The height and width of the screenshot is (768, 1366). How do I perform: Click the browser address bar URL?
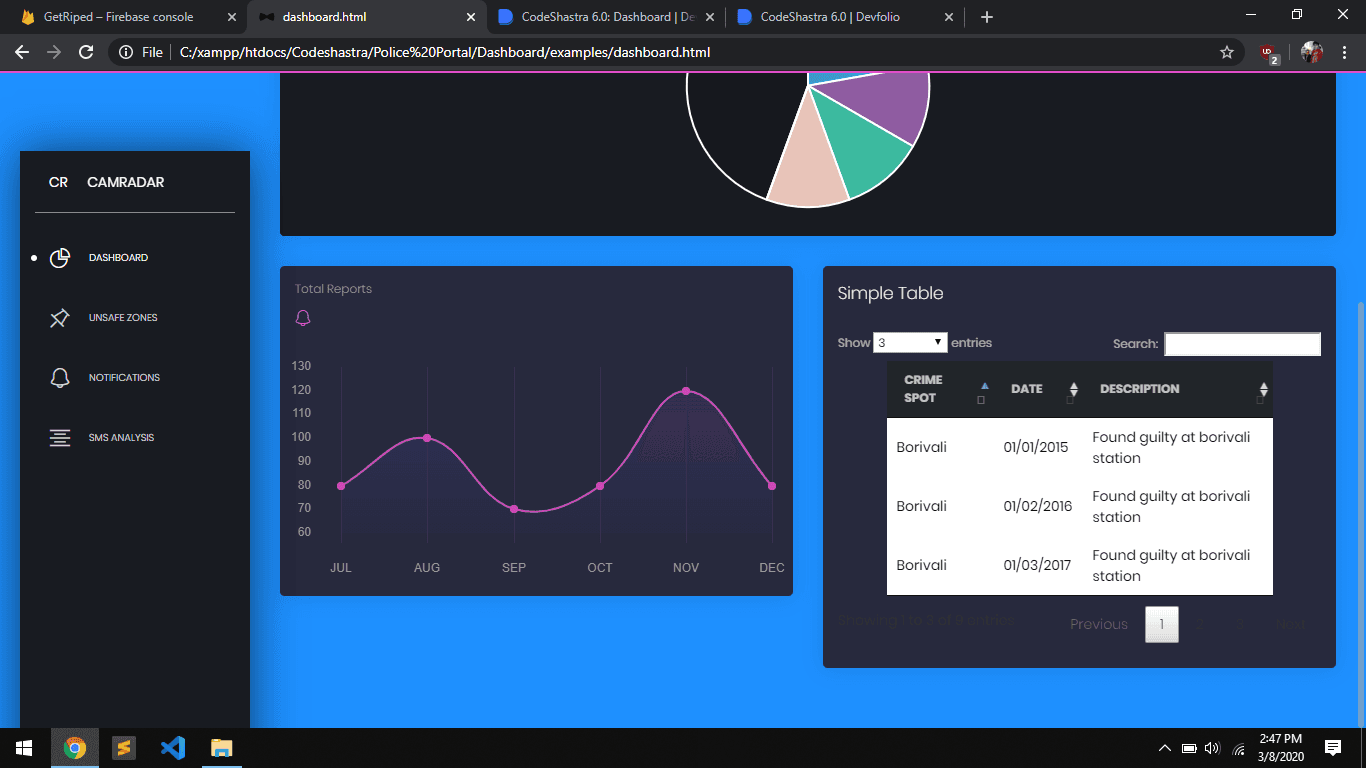[x=445, y=52]
